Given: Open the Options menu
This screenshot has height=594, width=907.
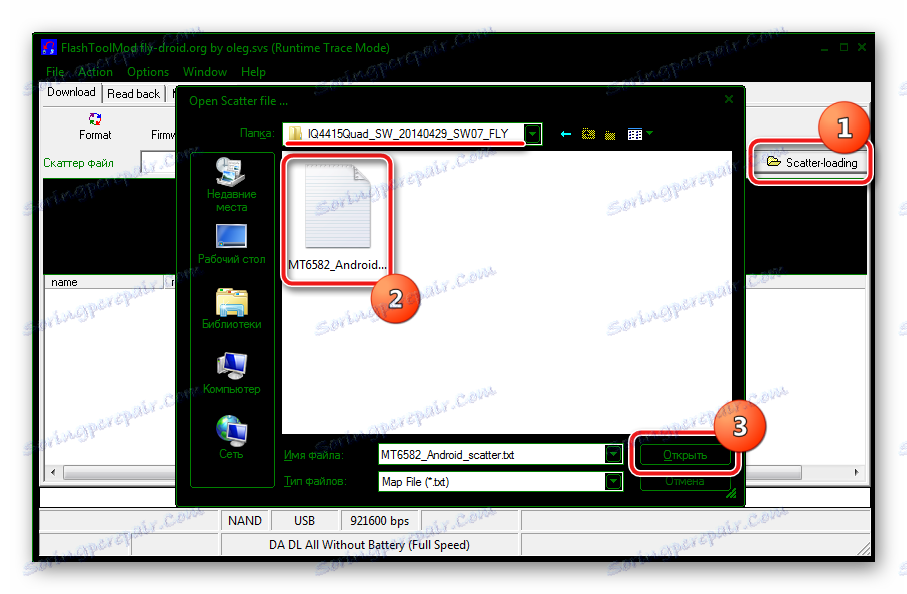Looking at the screenshot, I should 148,71.
